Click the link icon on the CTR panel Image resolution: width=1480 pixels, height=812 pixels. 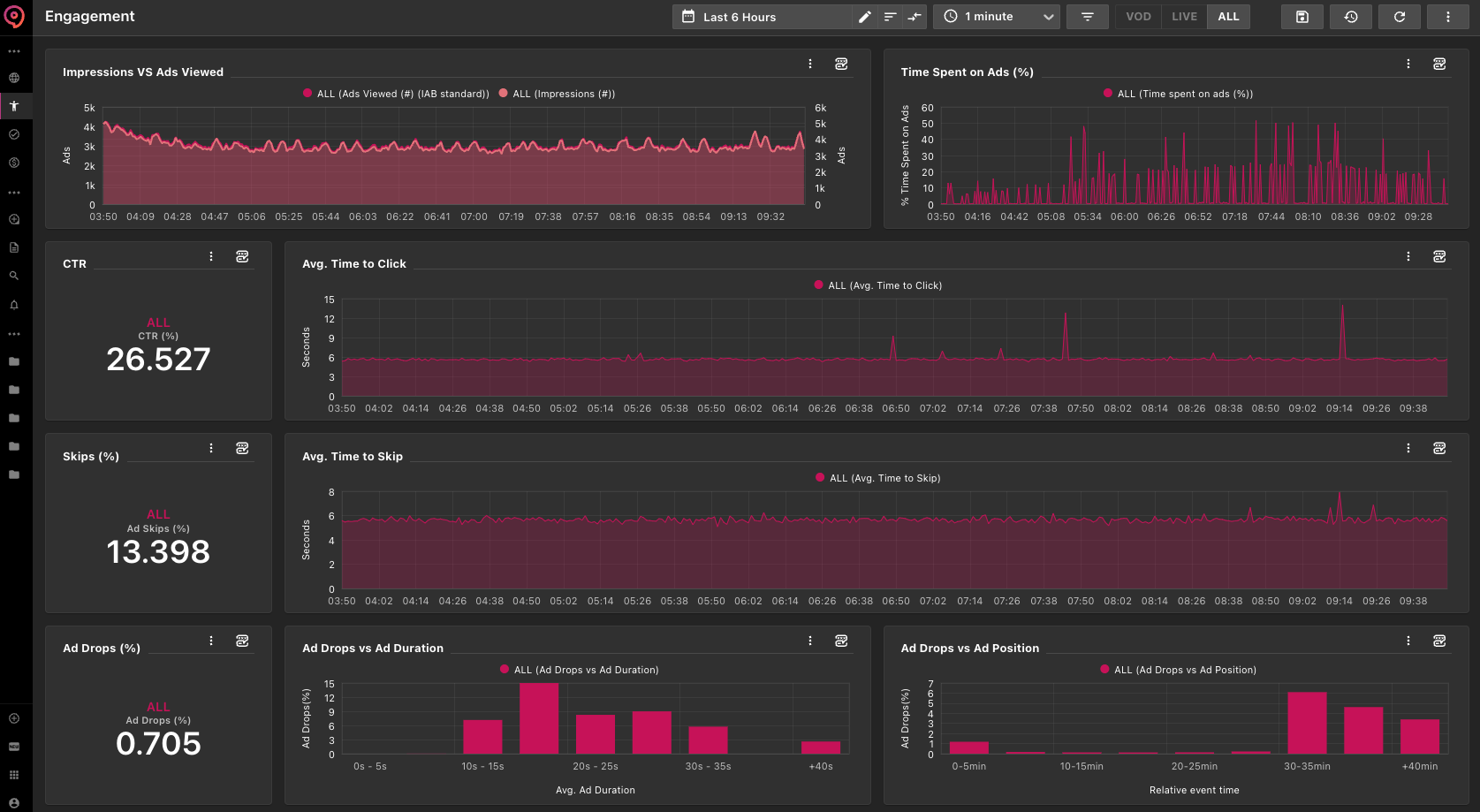242,256
